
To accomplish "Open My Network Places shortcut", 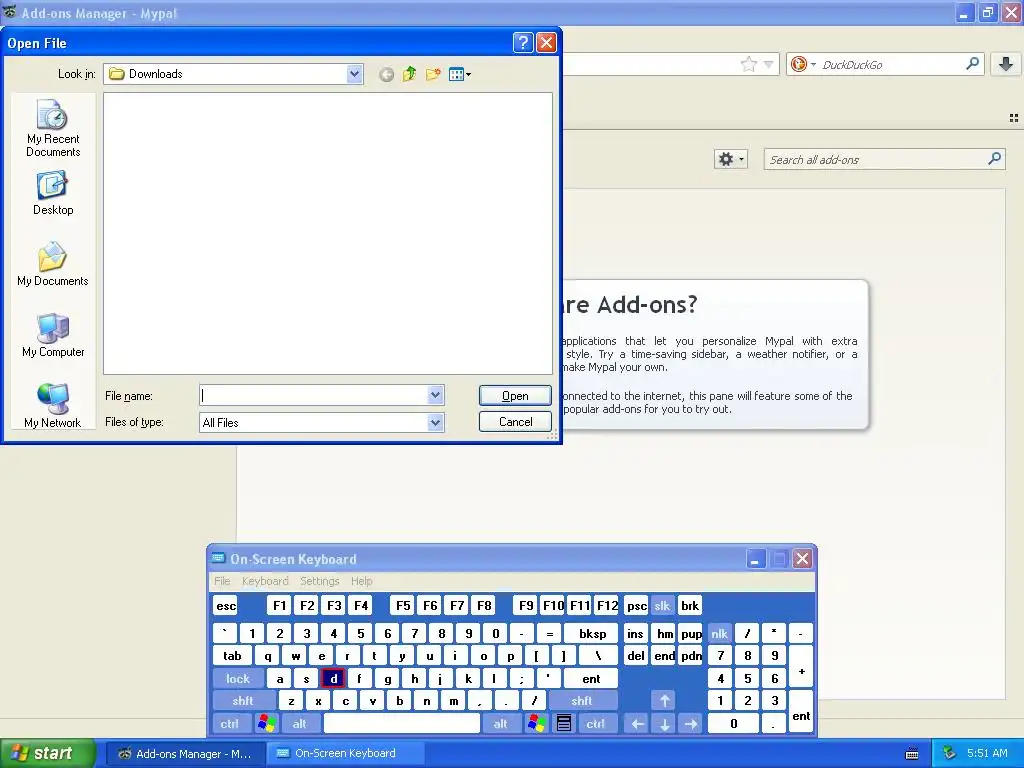I will tap(53, 406).
